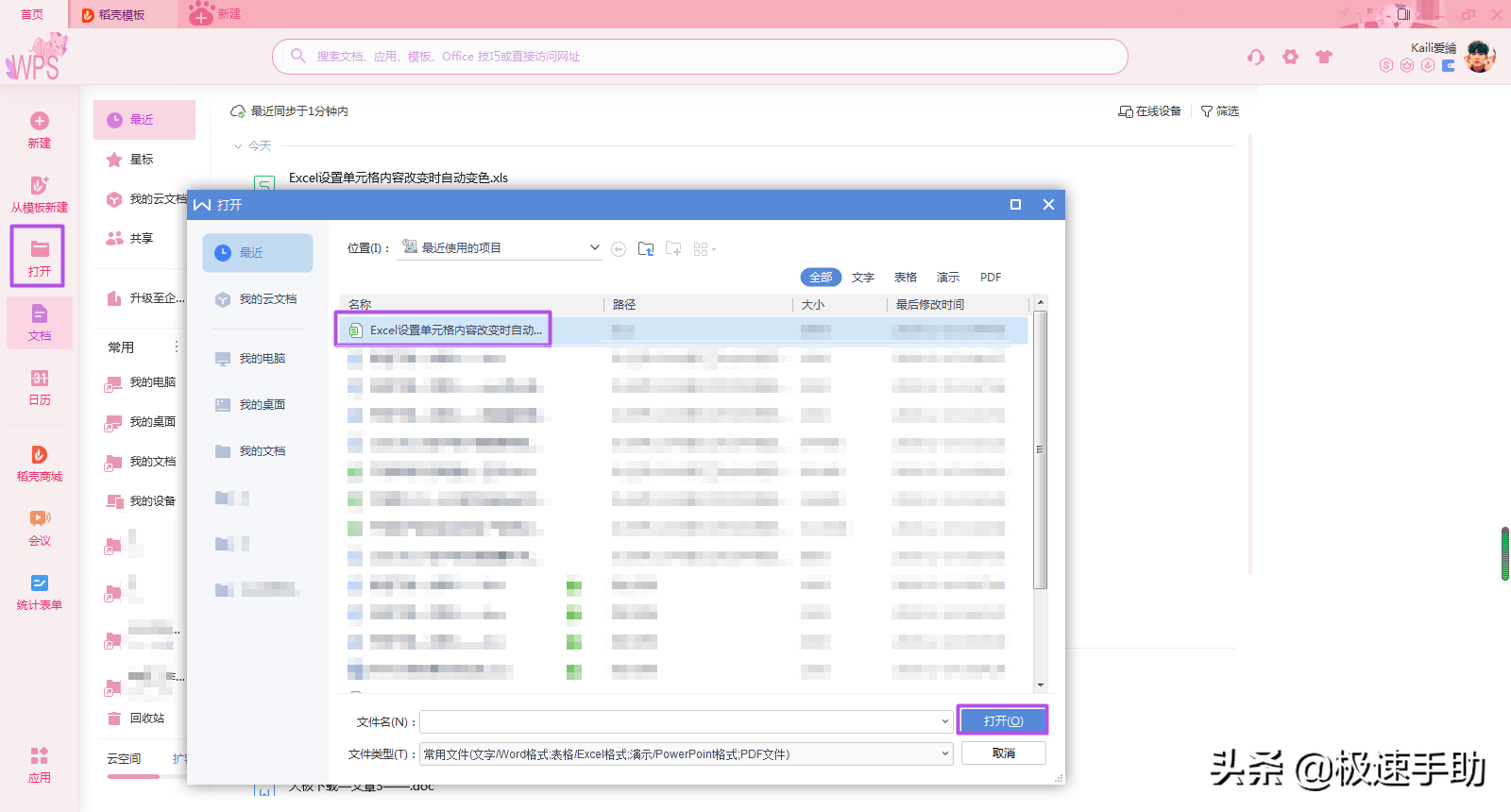
Task: Click the 打开(O) button
Action: point(1003,721)
